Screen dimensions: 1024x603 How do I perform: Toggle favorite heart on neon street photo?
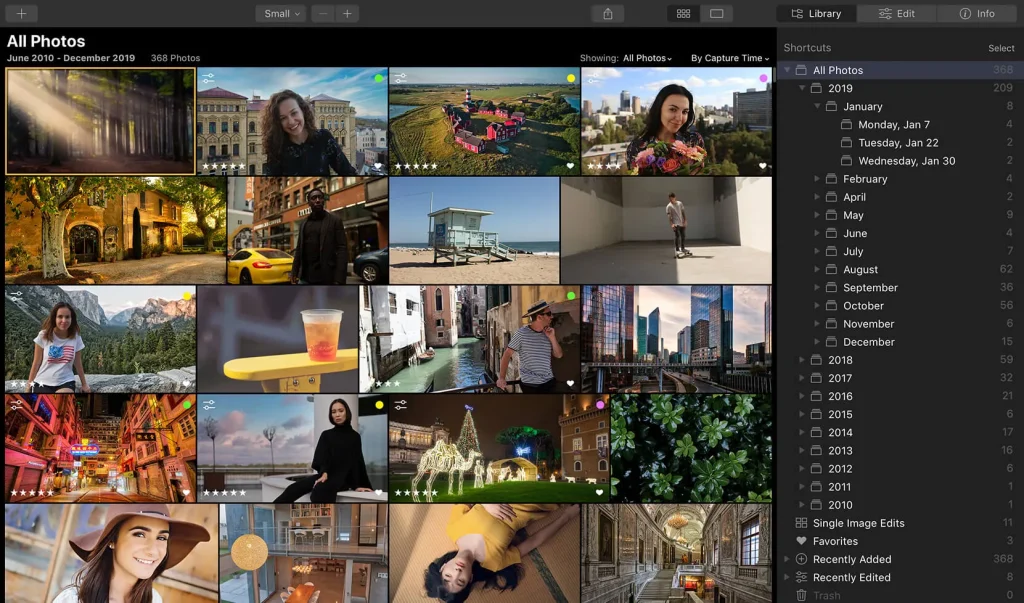pos(186,492)
